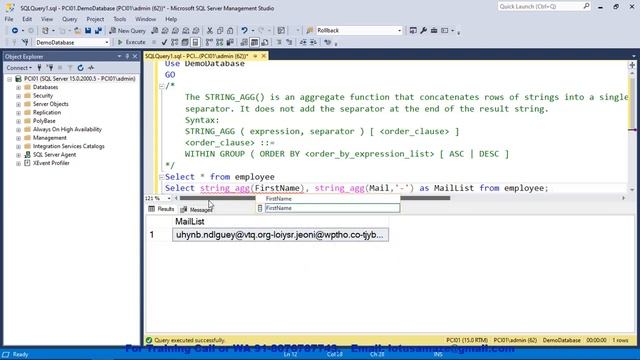Click the Quick Launch search box
640x360 pixels.
(x=544, y=7)
